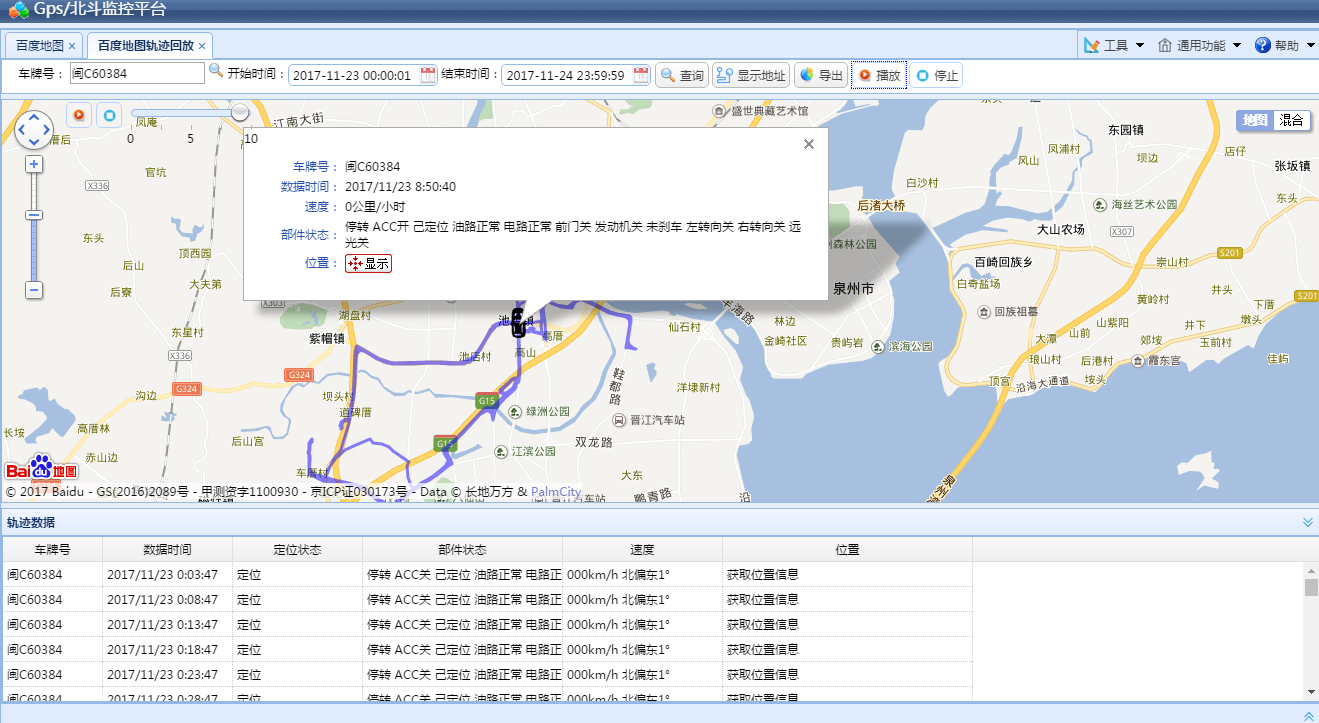Open the 通用功能 dropdown menu
The width and height of the screenshot is (1319, 723).
1199,45
